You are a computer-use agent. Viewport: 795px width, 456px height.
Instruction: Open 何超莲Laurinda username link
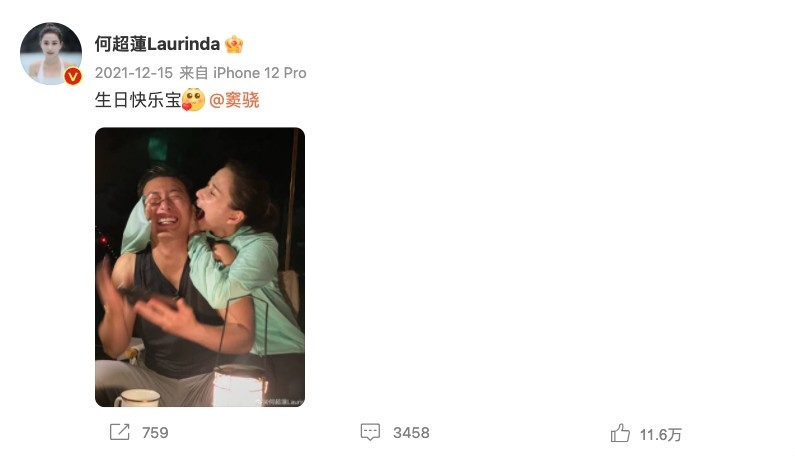157,44
